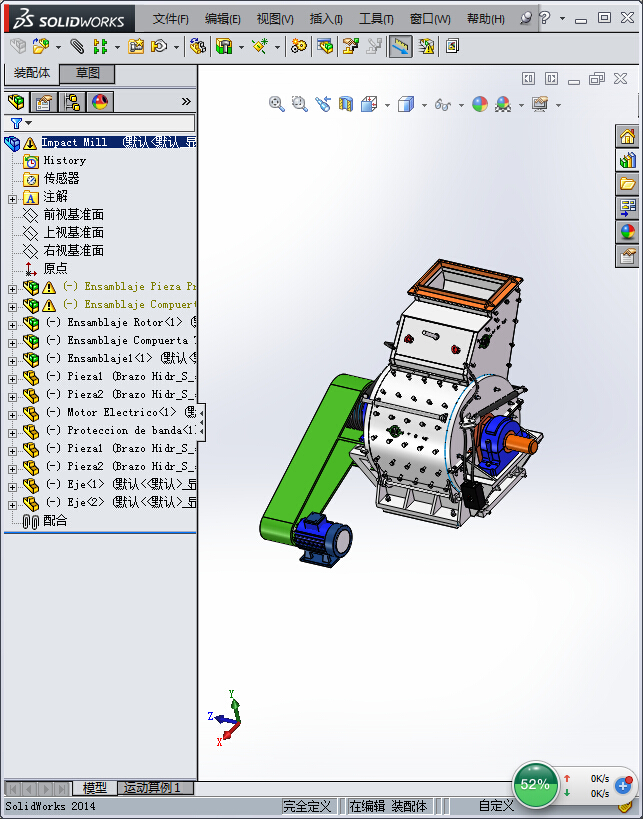The width and height of the screenshot is (643, 819).
Task: Click the Apply Scene icon
Action: 503,104
